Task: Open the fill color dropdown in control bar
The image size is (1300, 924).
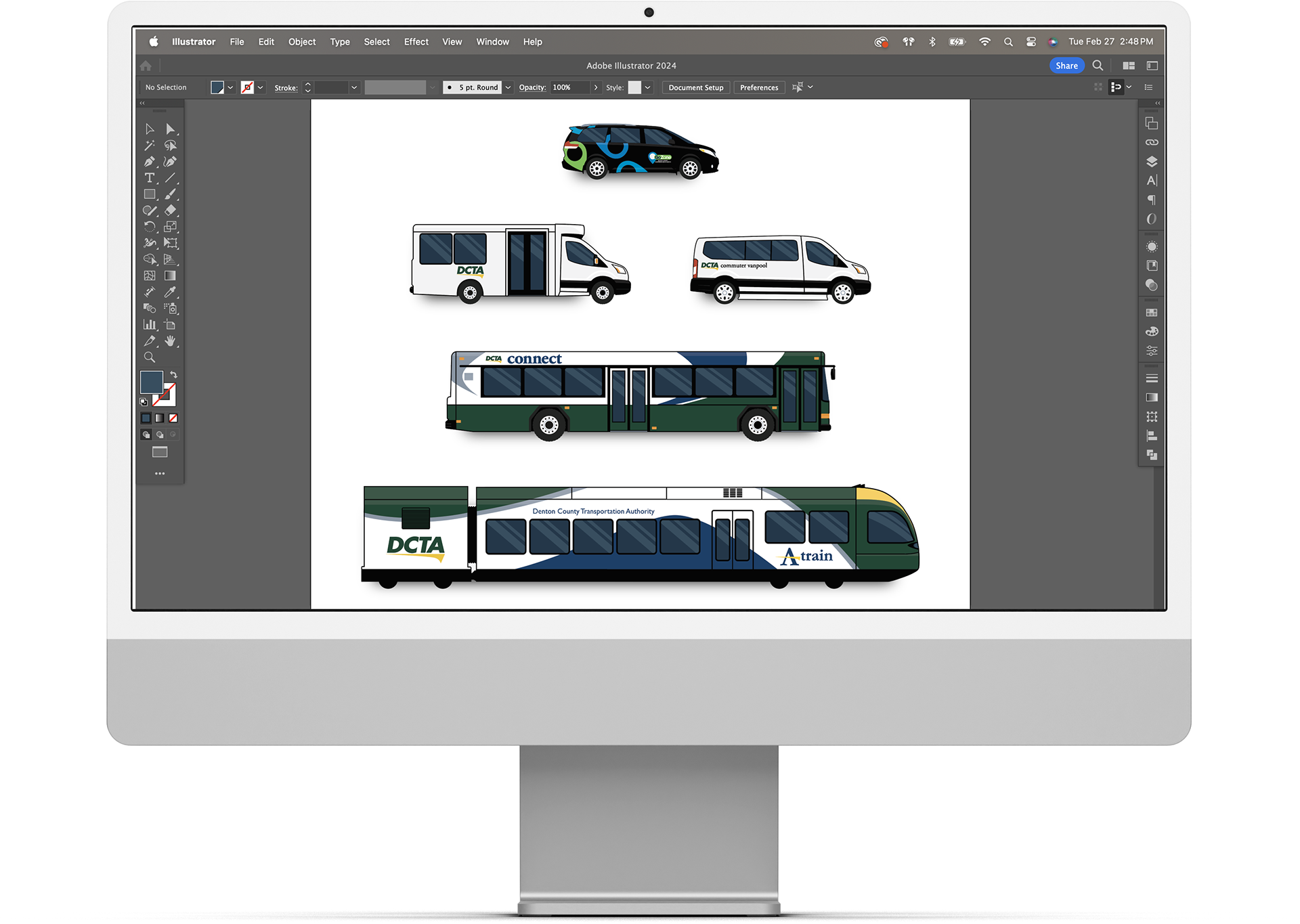Action: [230, 87]
